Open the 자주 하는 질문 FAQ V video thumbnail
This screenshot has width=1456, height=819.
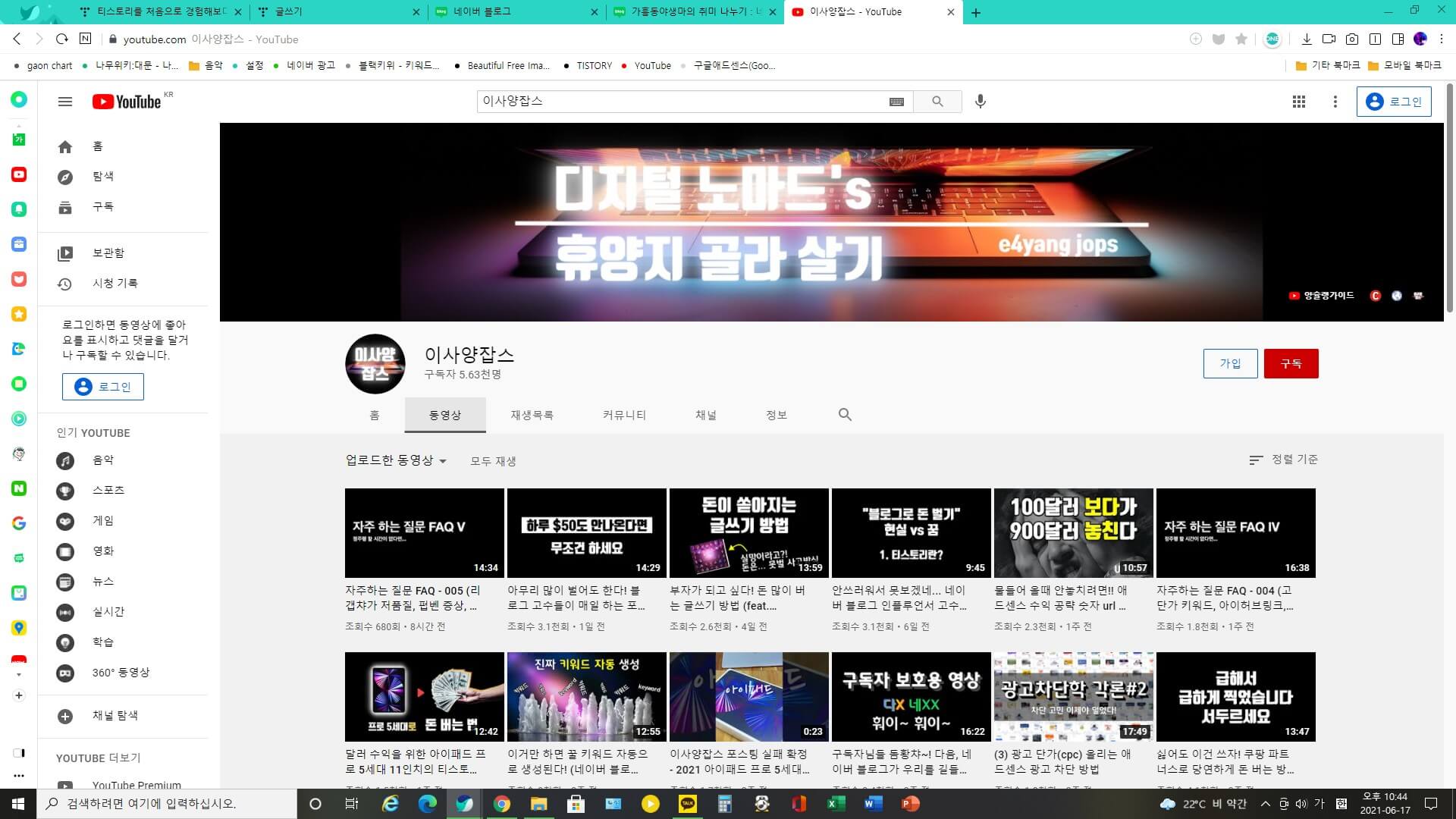[x=425, y=533]
